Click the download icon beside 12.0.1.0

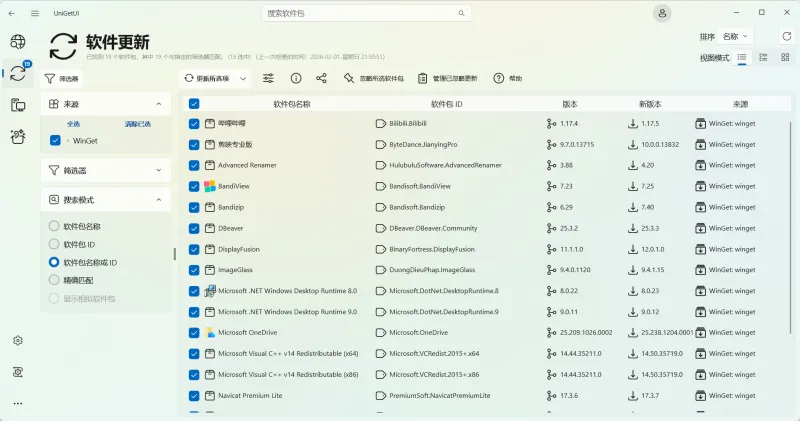(633, 249)
